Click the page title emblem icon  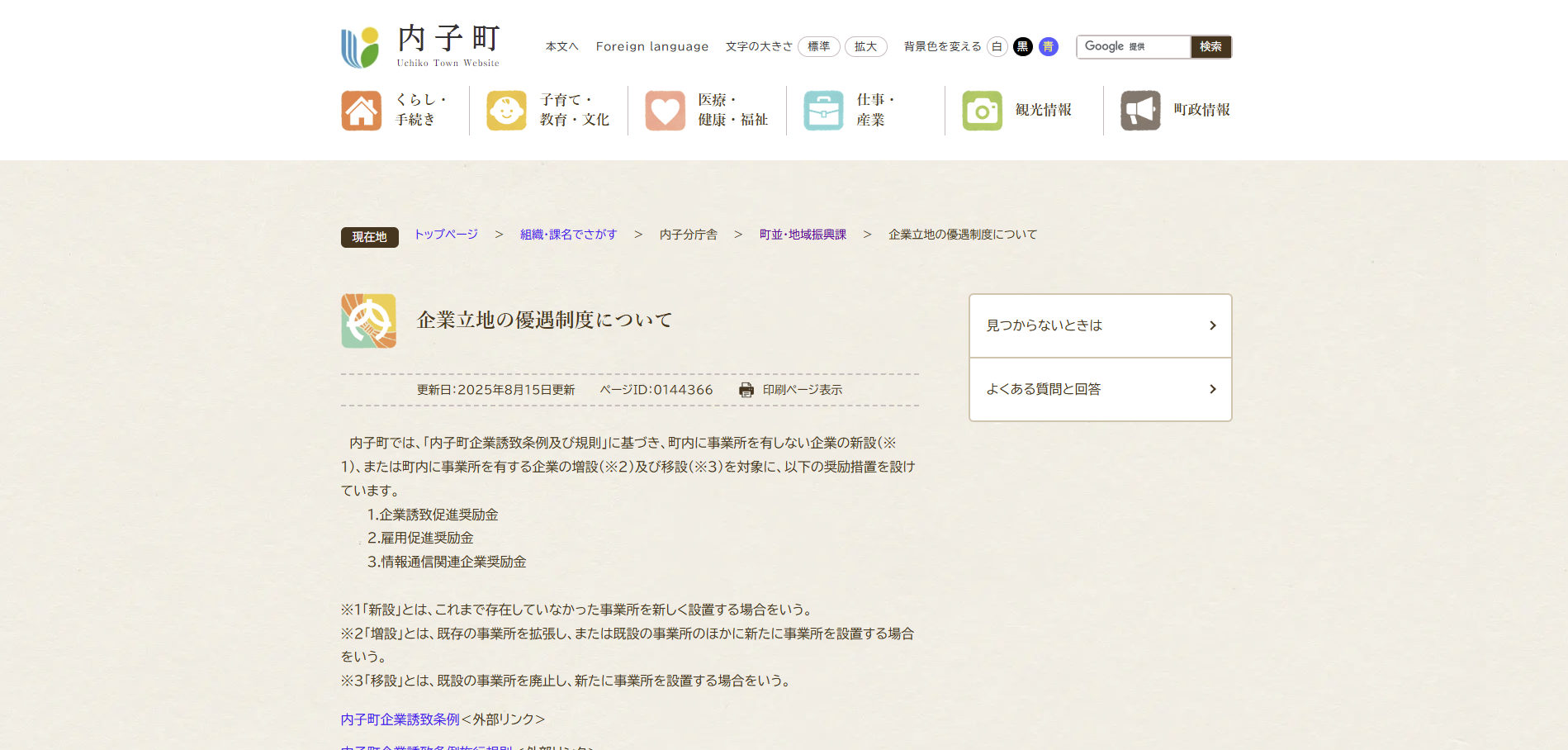pyautogui.click(x=368, y=320)
